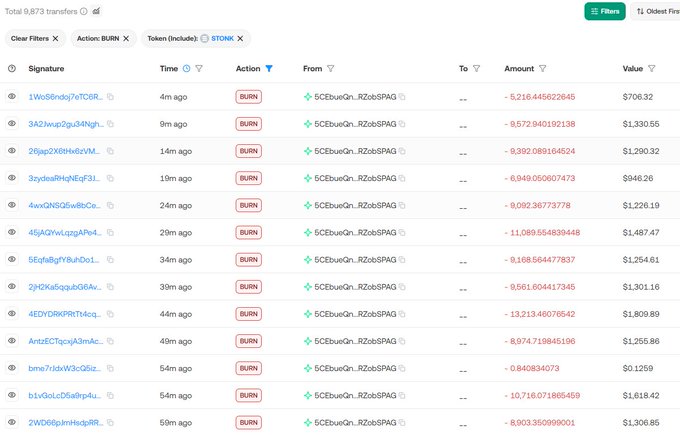Select value $0.1259

638,368
